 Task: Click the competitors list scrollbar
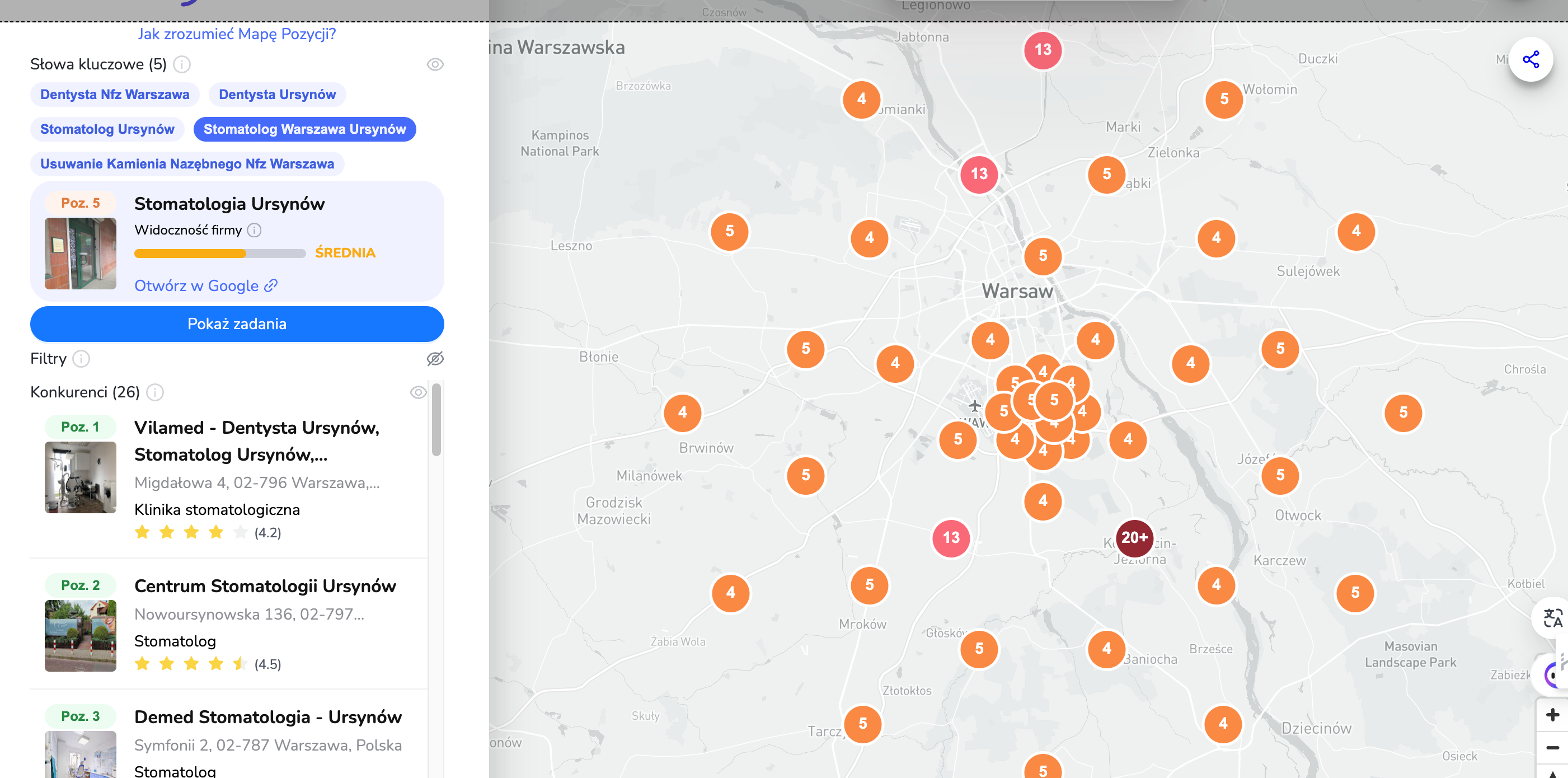[436, 419]
